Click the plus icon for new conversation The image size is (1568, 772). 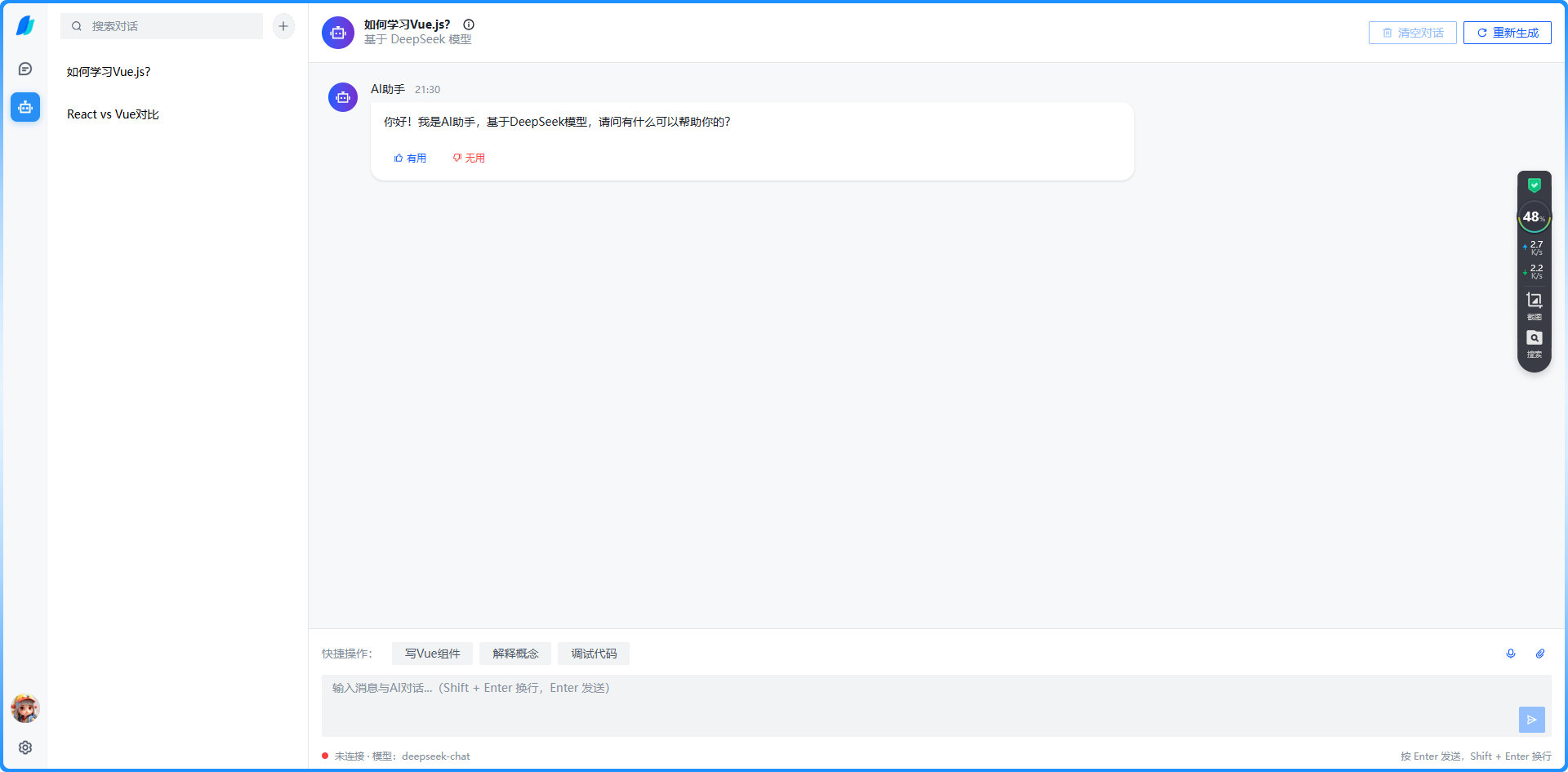[x=283, y=26]
